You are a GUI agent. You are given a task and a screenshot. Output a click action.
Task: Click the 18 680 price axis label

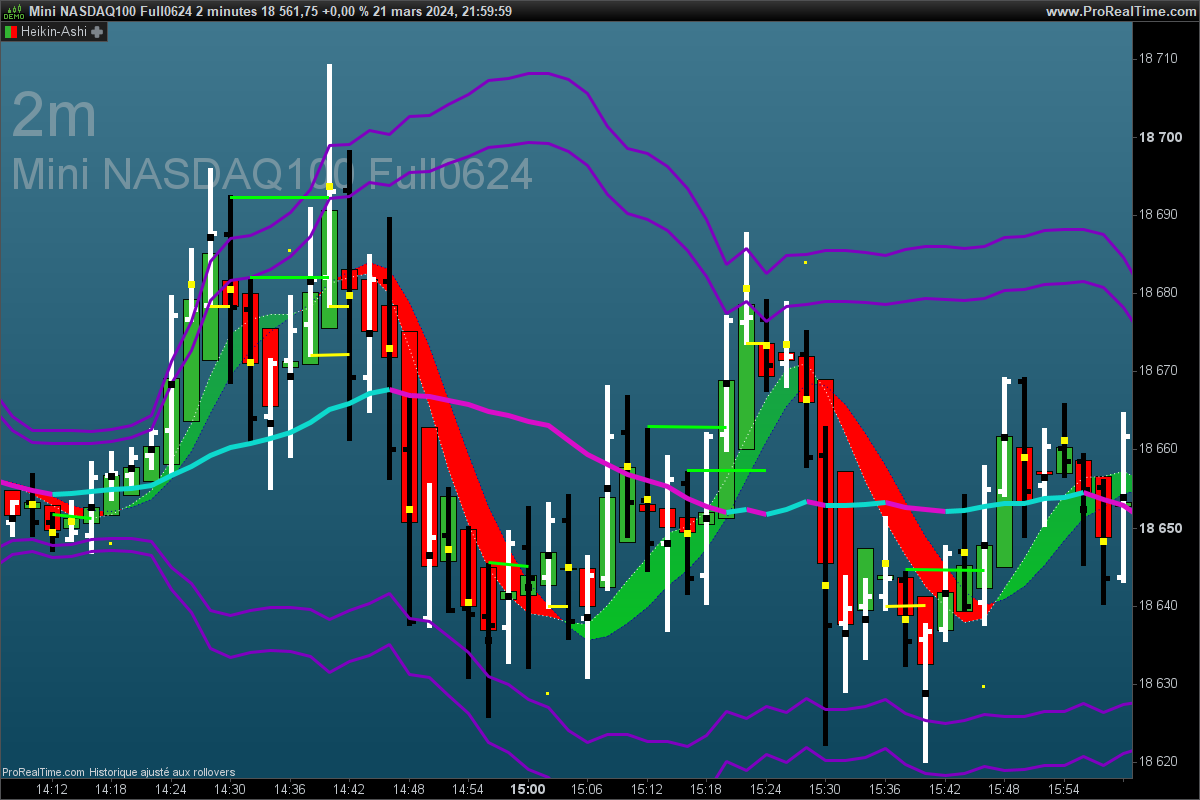pyautogui.click(x=1159, y=293)
